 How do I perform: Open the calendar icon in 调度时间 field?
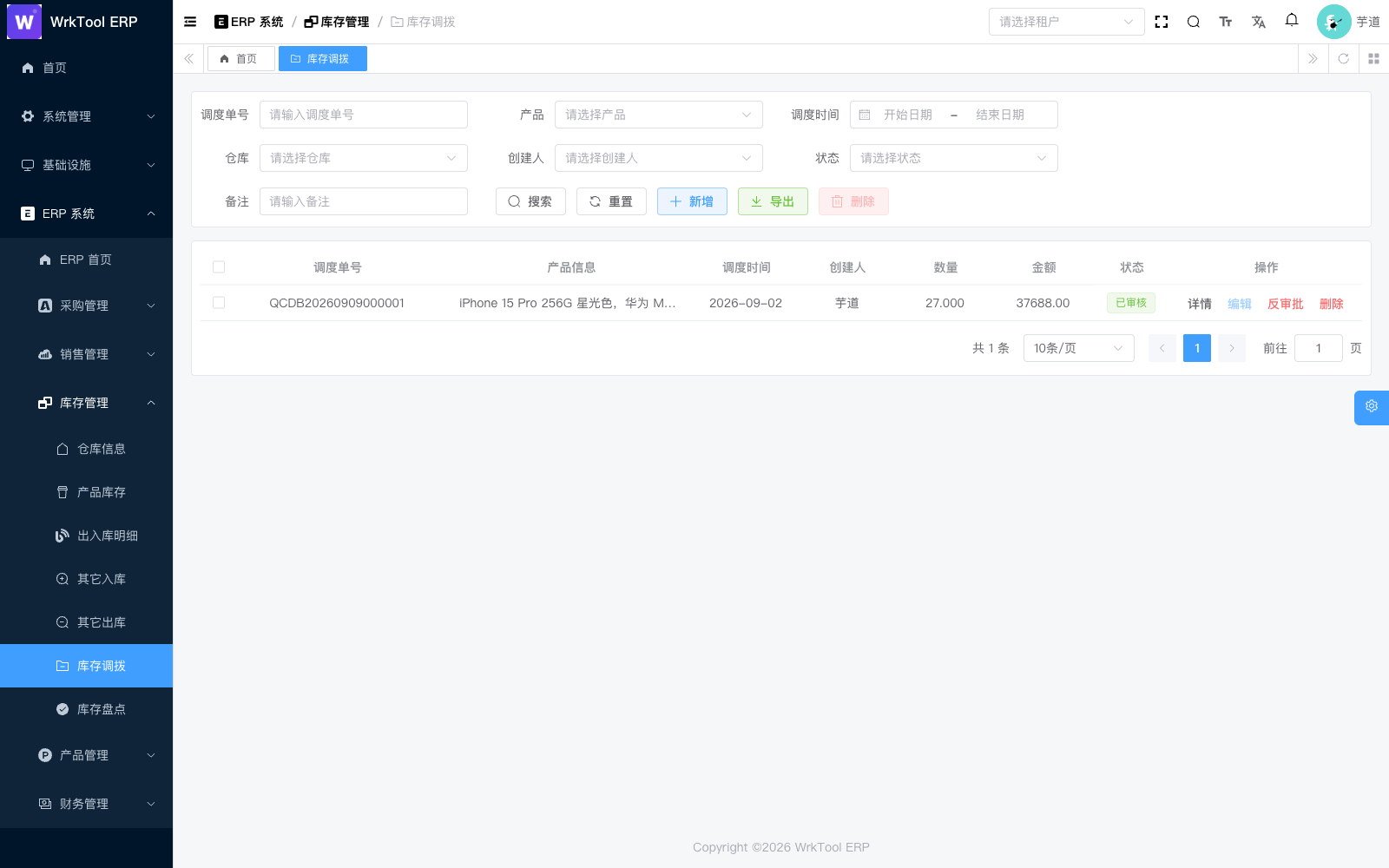[x=865, y=115]
